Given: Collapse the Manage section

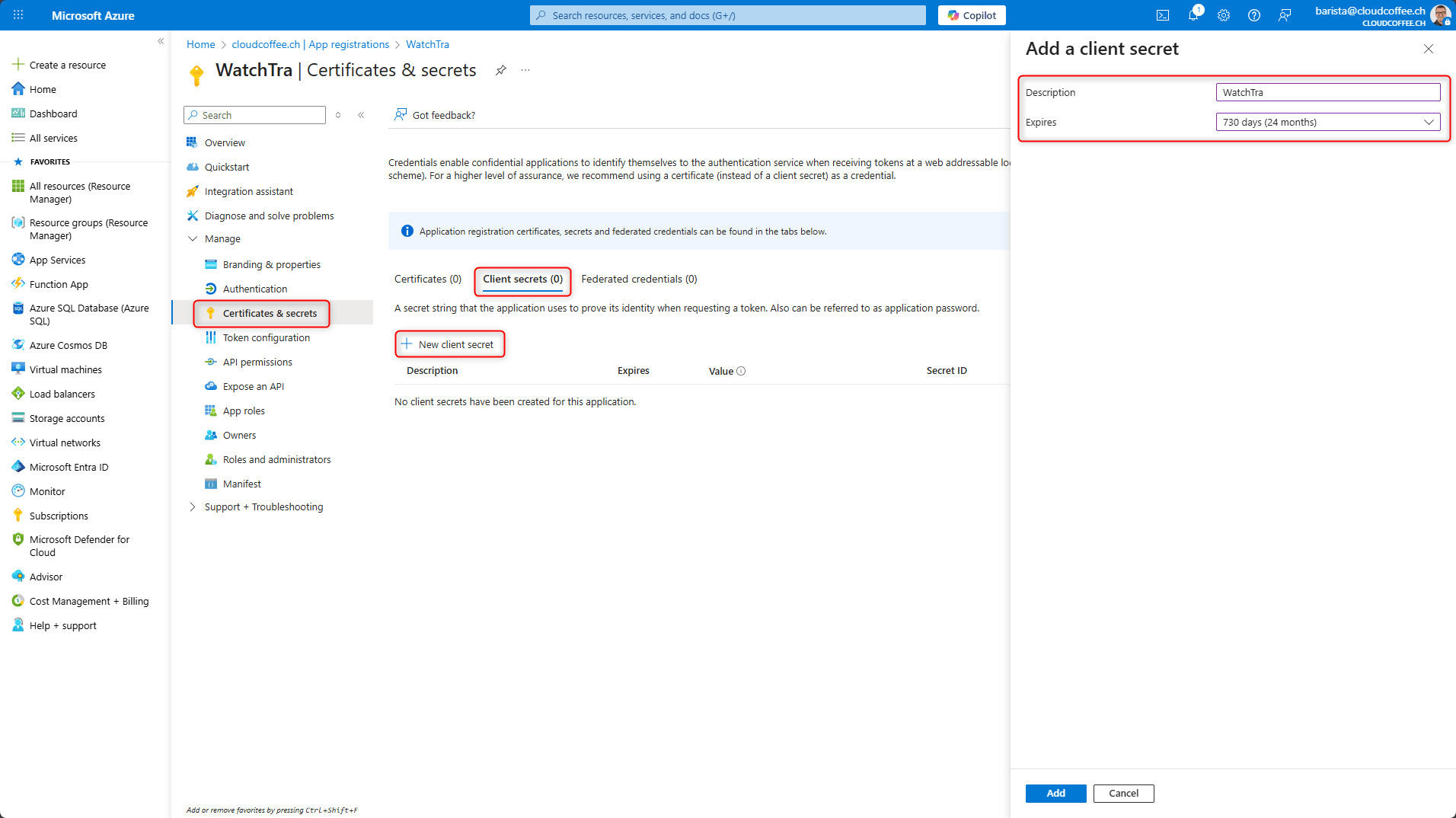Looking at the screenshot, I should click(193, 238).
